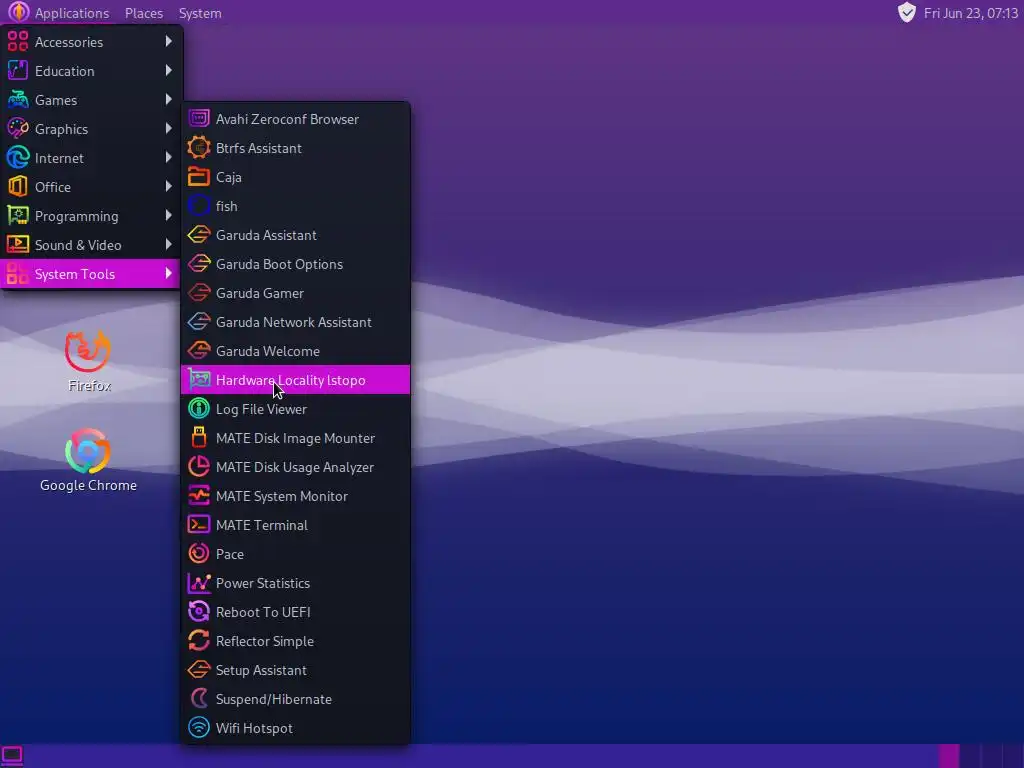Choose Power Statistics entry text
This screenshot has width=1024, height=768.
[x=263, y=583]
